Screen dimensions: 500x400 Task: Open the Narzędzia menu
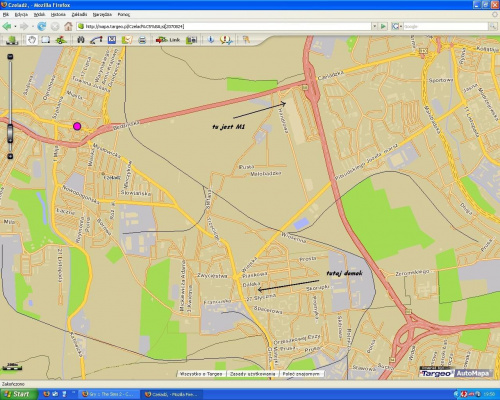(x=102, y=15)
